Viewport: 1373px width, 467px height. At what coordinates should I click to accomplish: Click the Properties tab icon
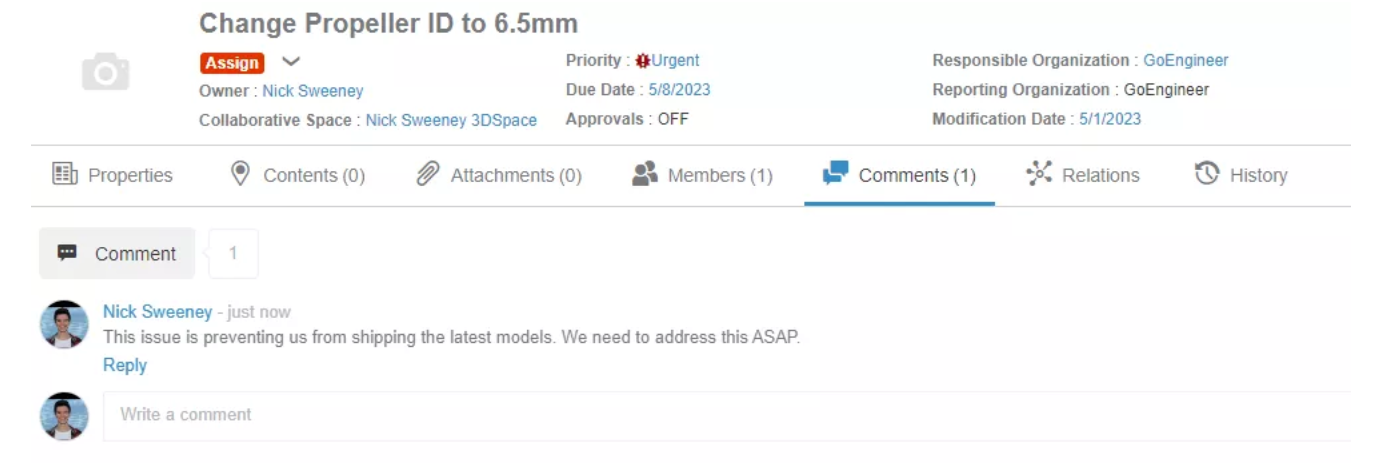65,174
